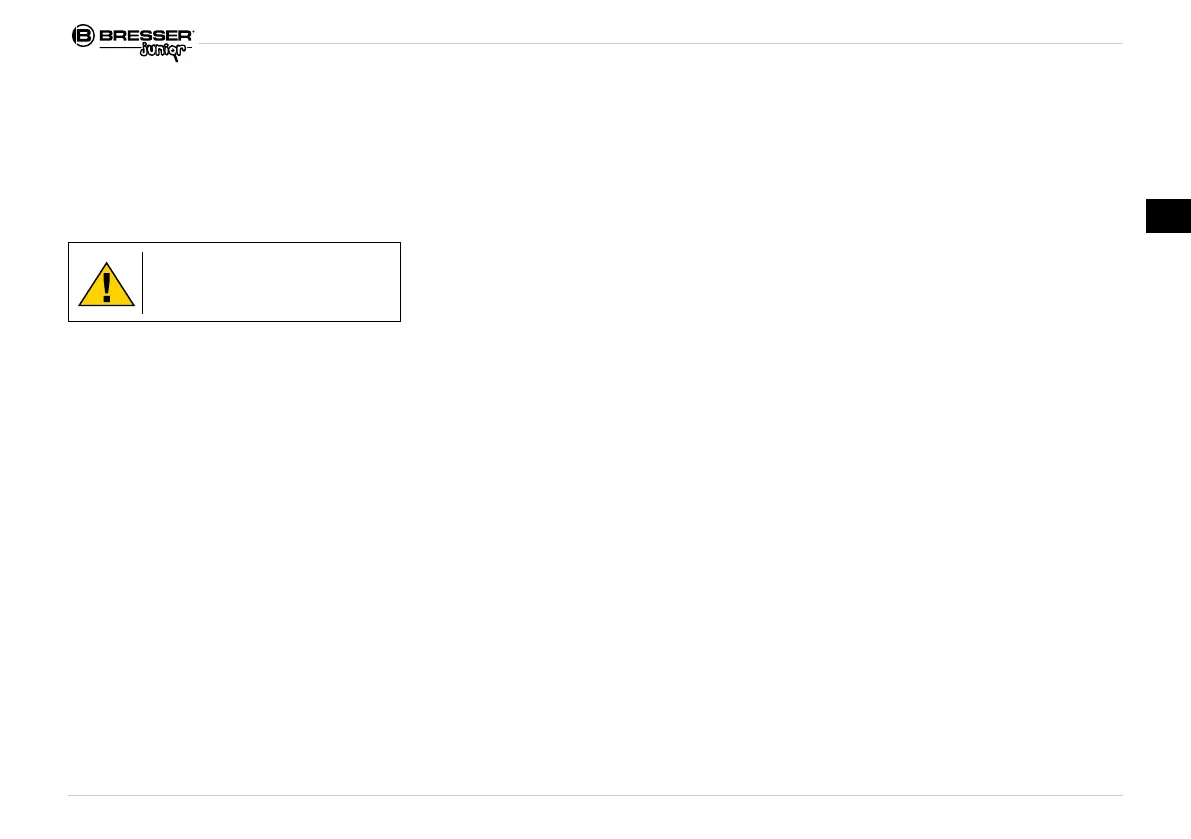The width and height of the screenshot is (1191, 839).
Task: Click the bottom border of the warning box
Action: pos(234,321)
